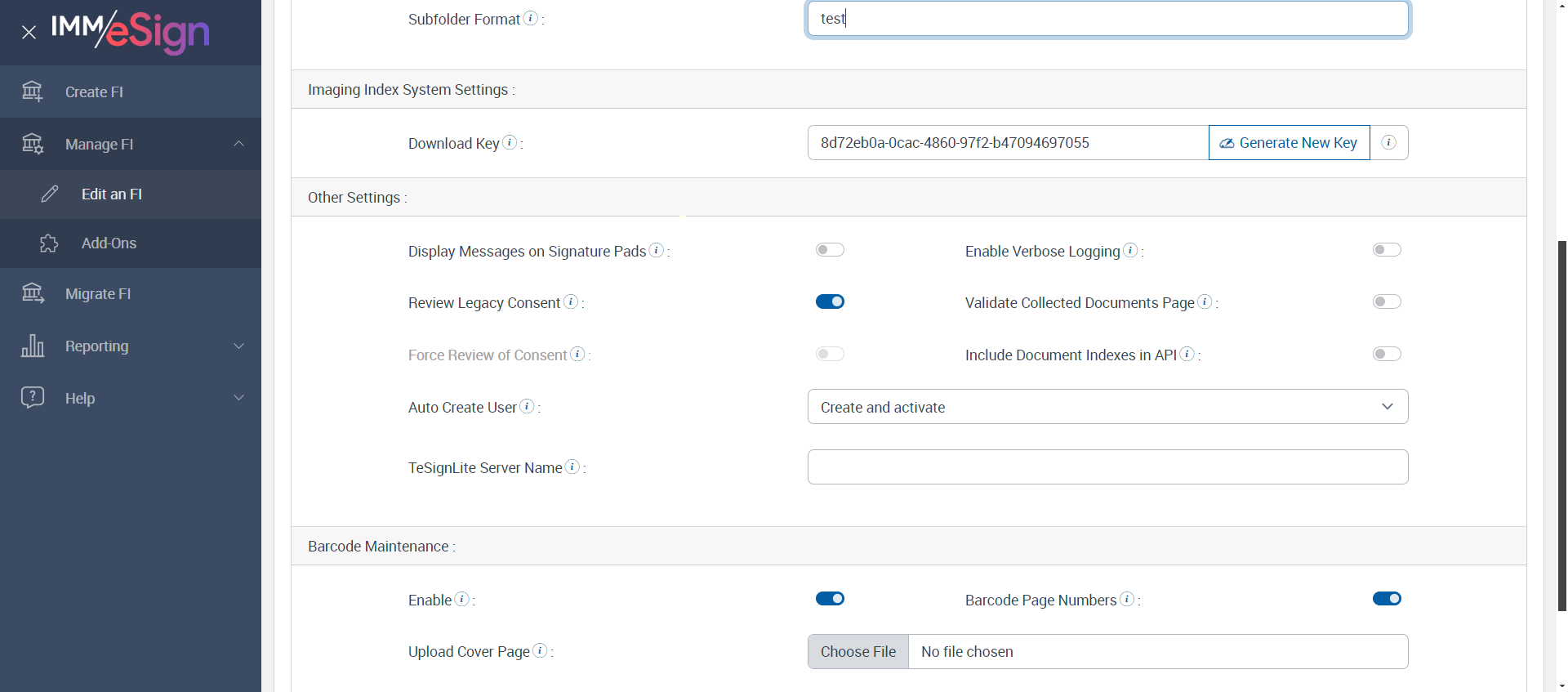
Task: Click the info icon right of Generate New Key
Action: coord(1388,143)
